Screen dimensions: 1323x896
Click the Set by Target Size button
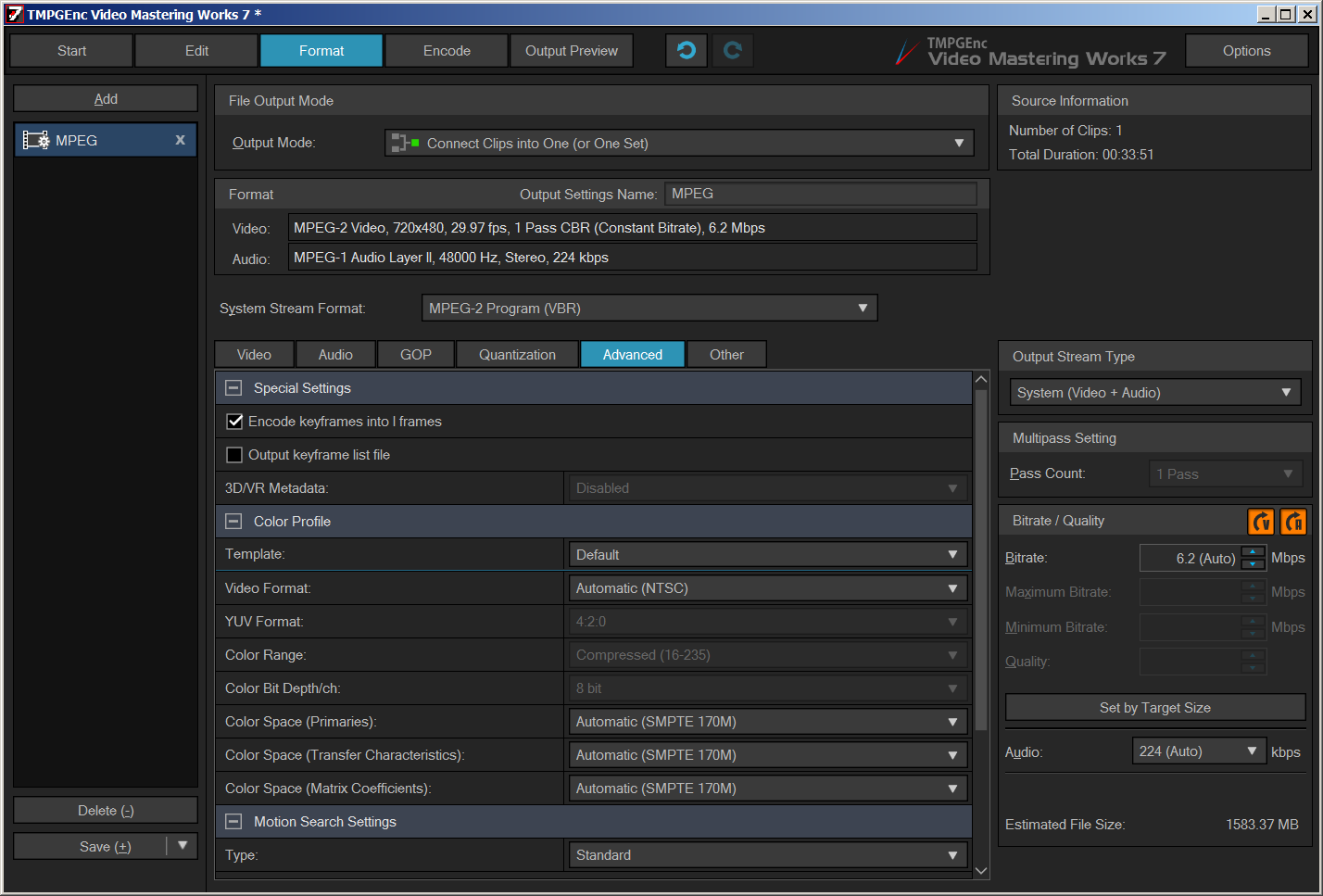1154,708
